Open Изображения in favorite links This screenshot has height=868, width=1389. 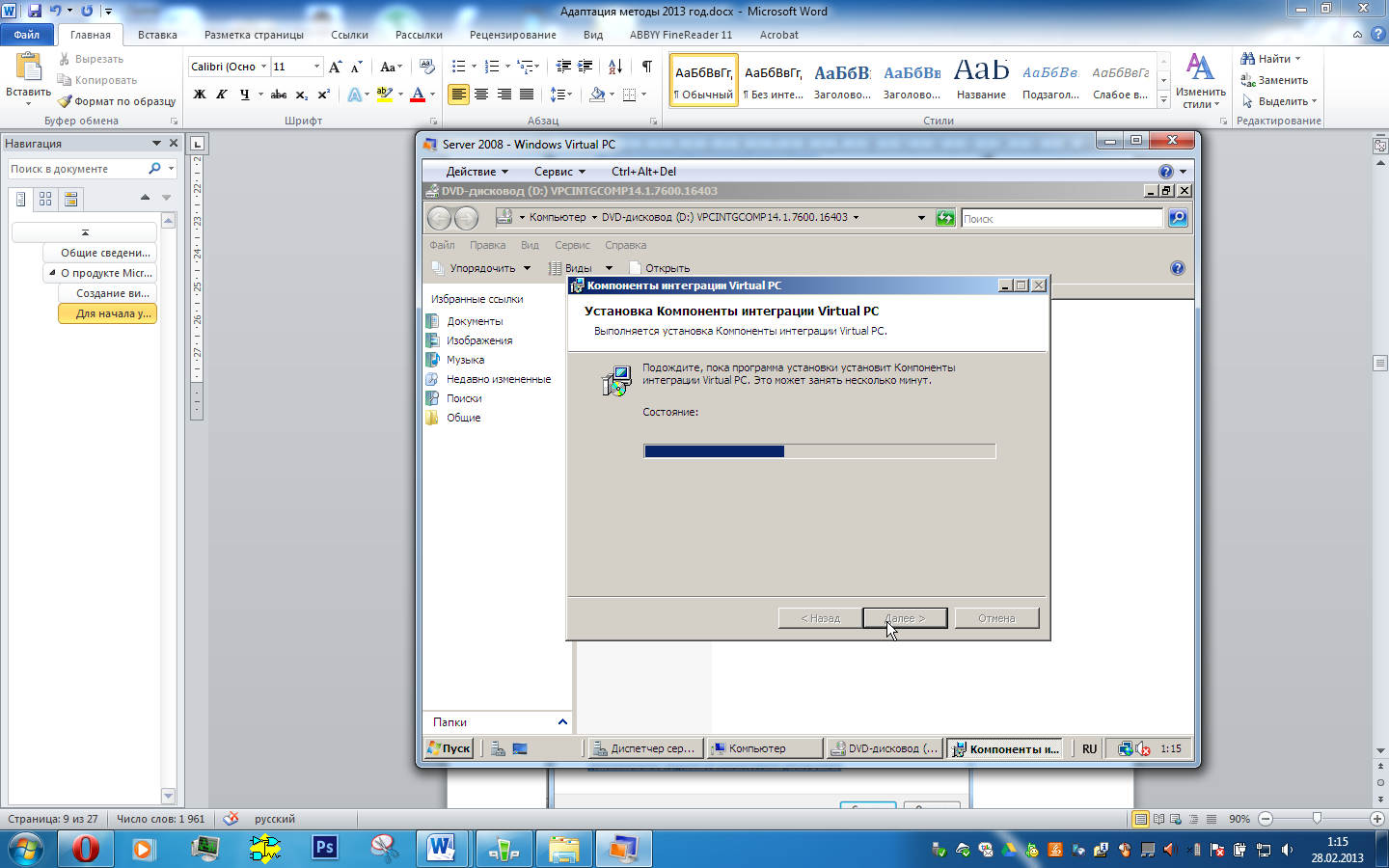tap(478, 340)
